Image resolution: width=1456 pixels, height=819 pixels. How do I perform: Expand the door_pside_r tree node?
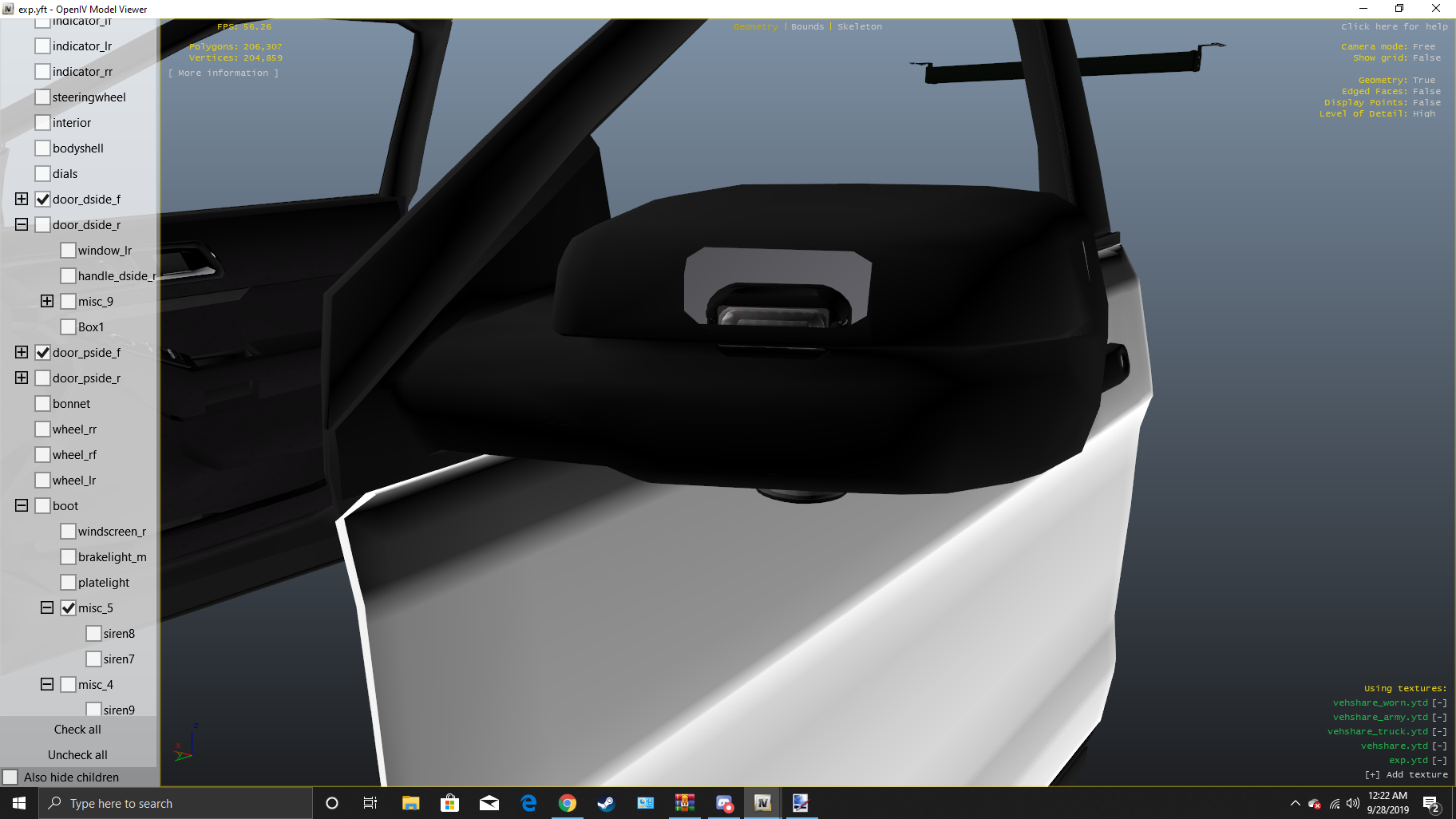22,378
